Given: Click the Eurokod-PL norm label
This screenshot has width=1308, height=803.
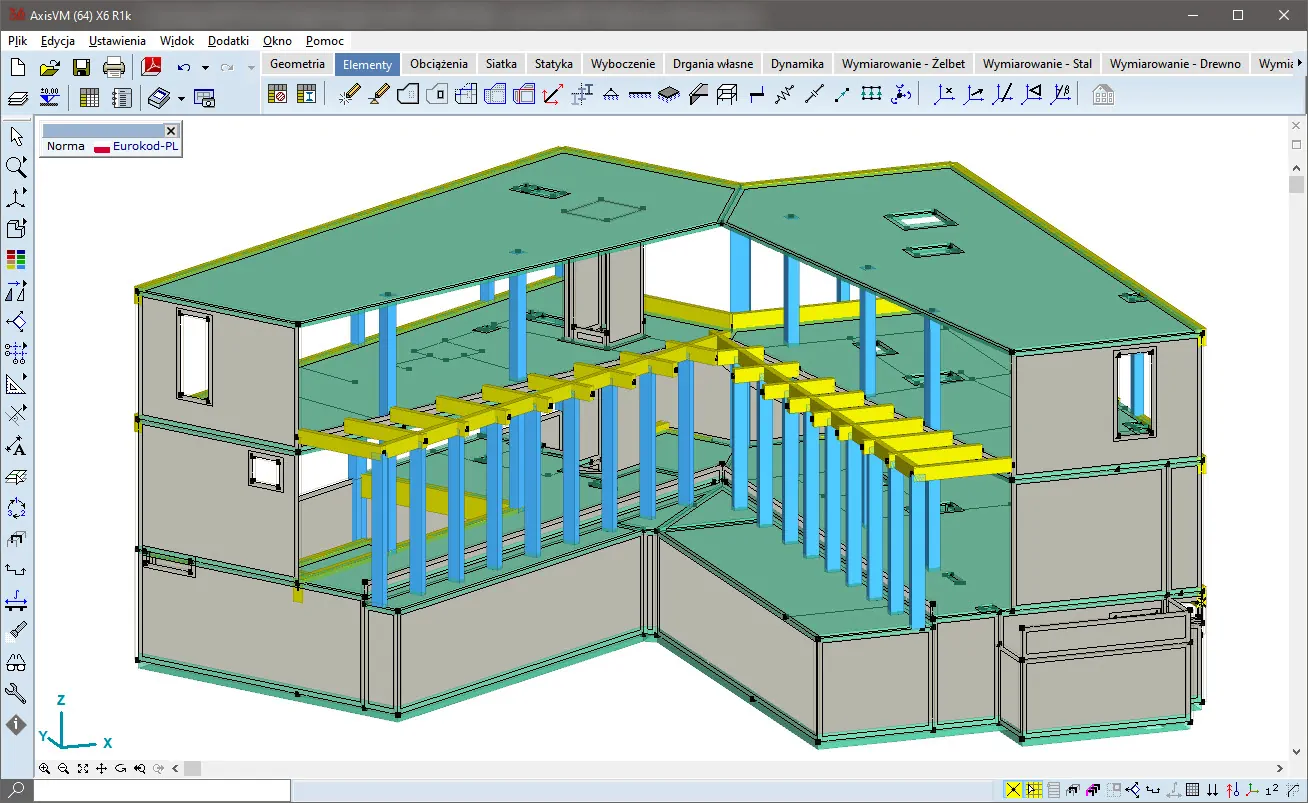Looking at the screenshot, I should (x=144, y=146).
